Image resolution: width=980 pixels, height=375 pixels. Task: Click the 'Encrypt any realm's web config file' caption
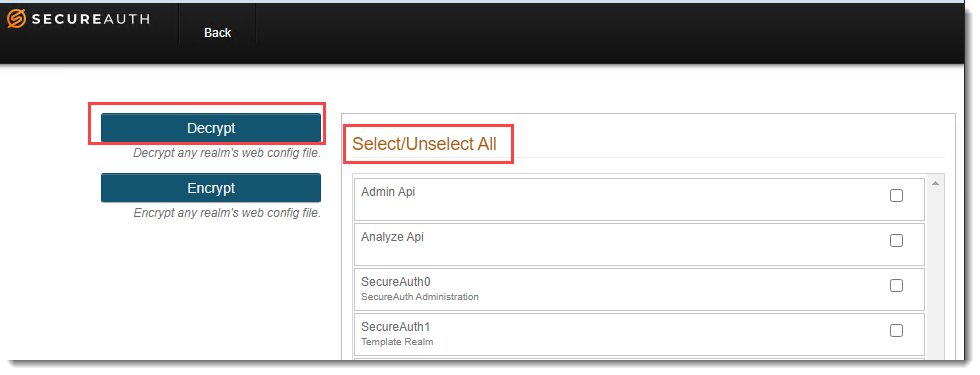tap(227, 213)
